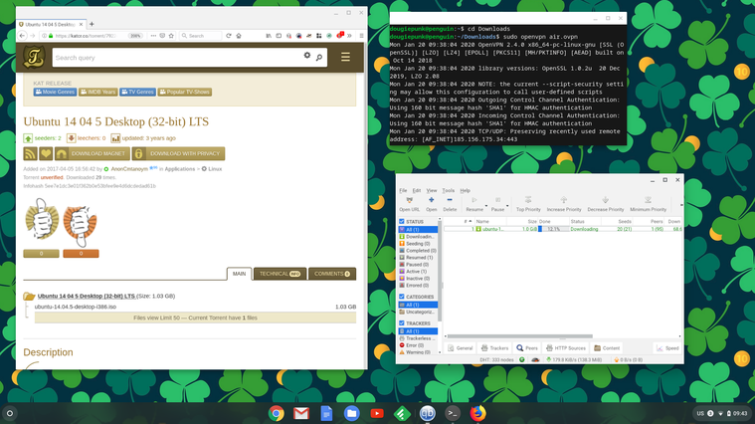Toggle the CATEGORIES filter checkbox

[x=402, y=296]
